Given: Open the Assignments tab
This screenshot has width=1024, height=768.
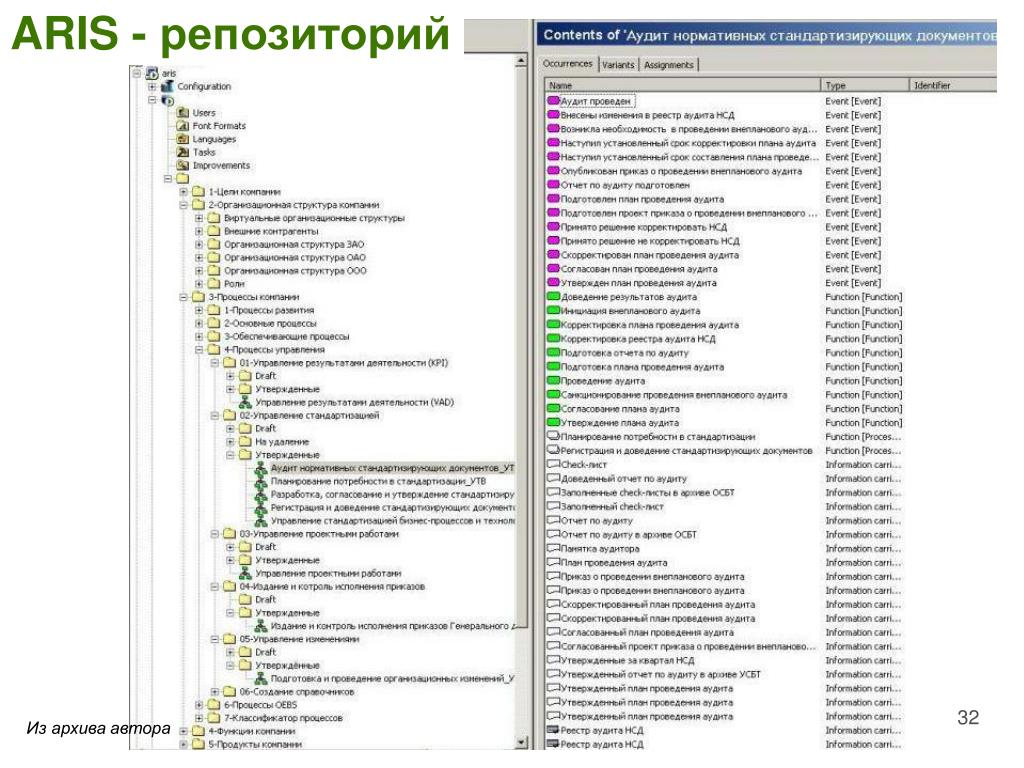Looking at the screenshot, I should (x=669, y=65).
